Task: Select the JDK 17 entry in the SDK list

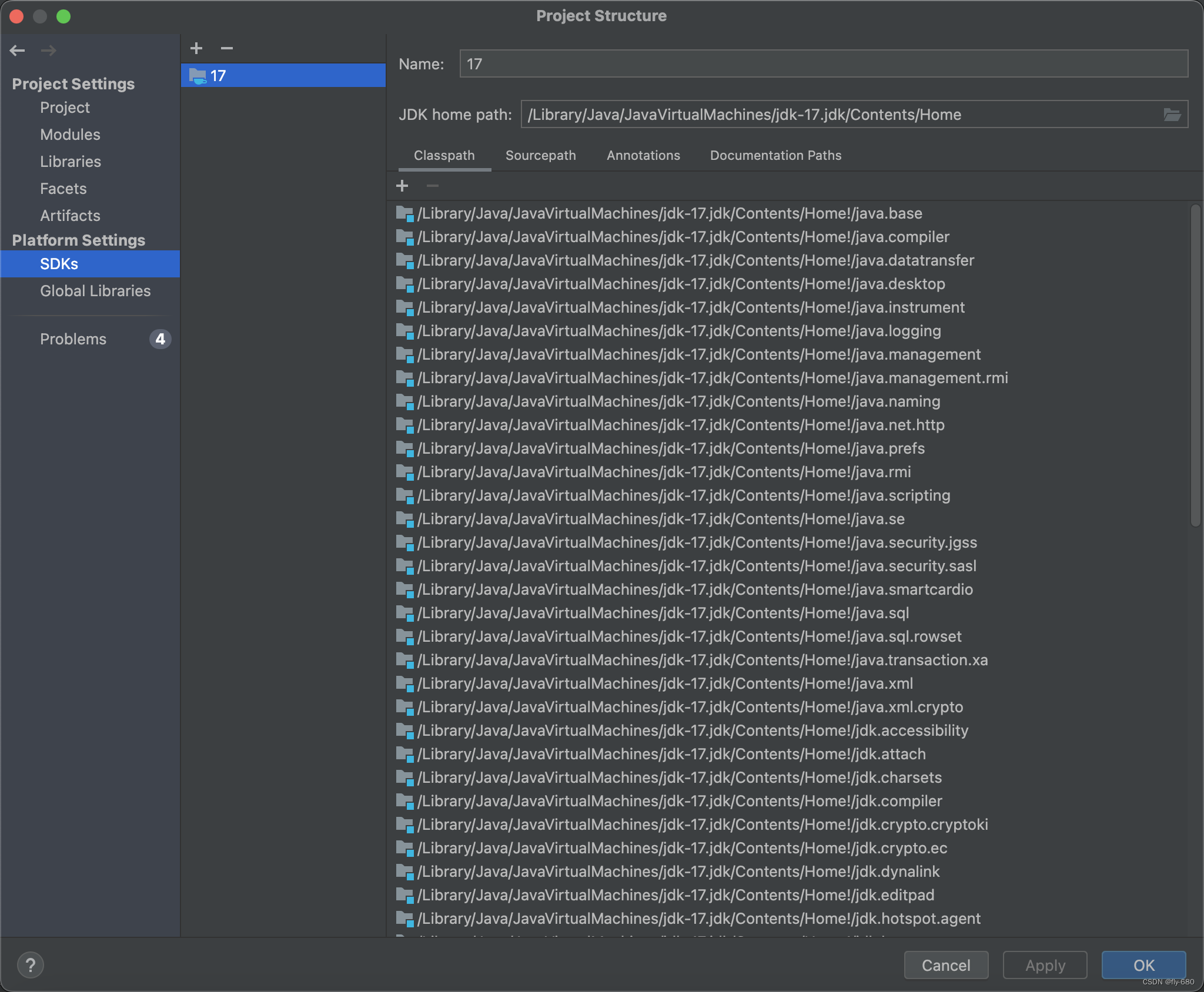Action: pos(283,76)
